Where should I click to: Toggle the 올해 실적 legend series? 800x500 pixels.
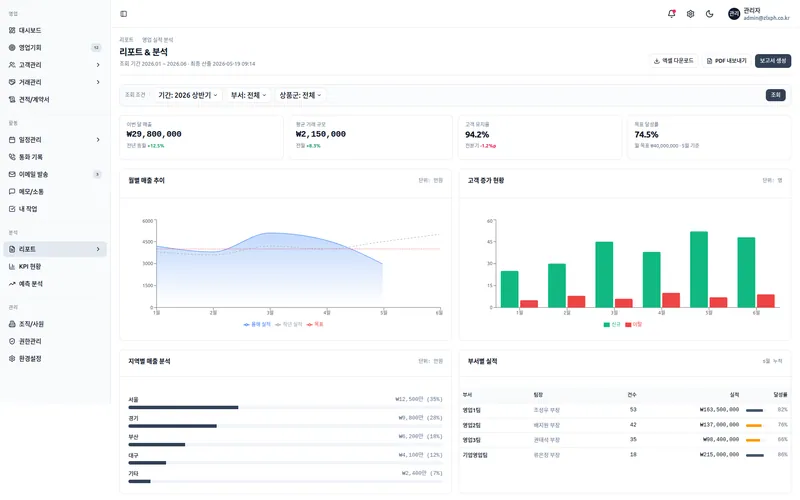point(257,324)
